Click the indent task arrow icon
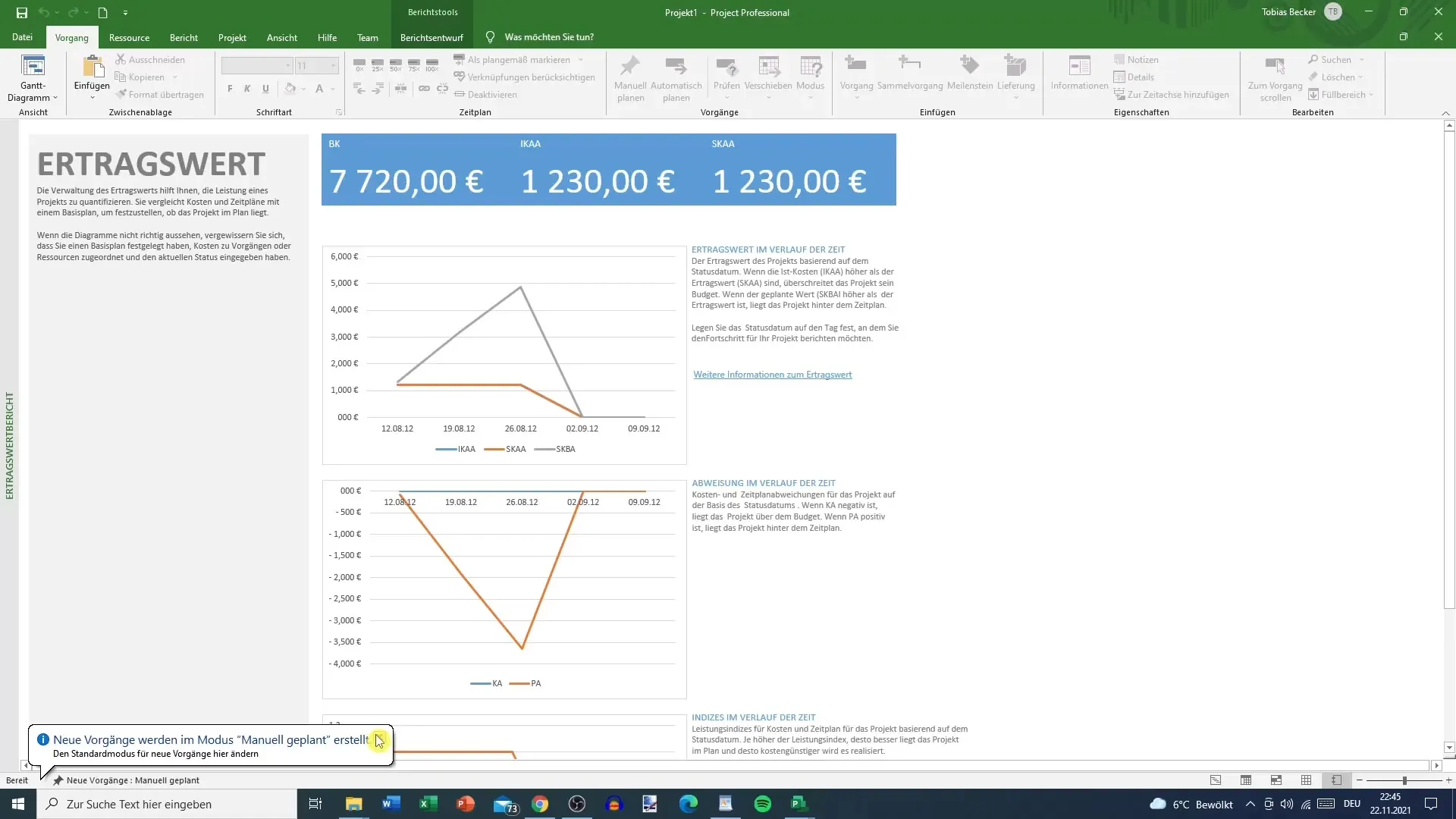 pyautogui.click(x=378, y=89)
